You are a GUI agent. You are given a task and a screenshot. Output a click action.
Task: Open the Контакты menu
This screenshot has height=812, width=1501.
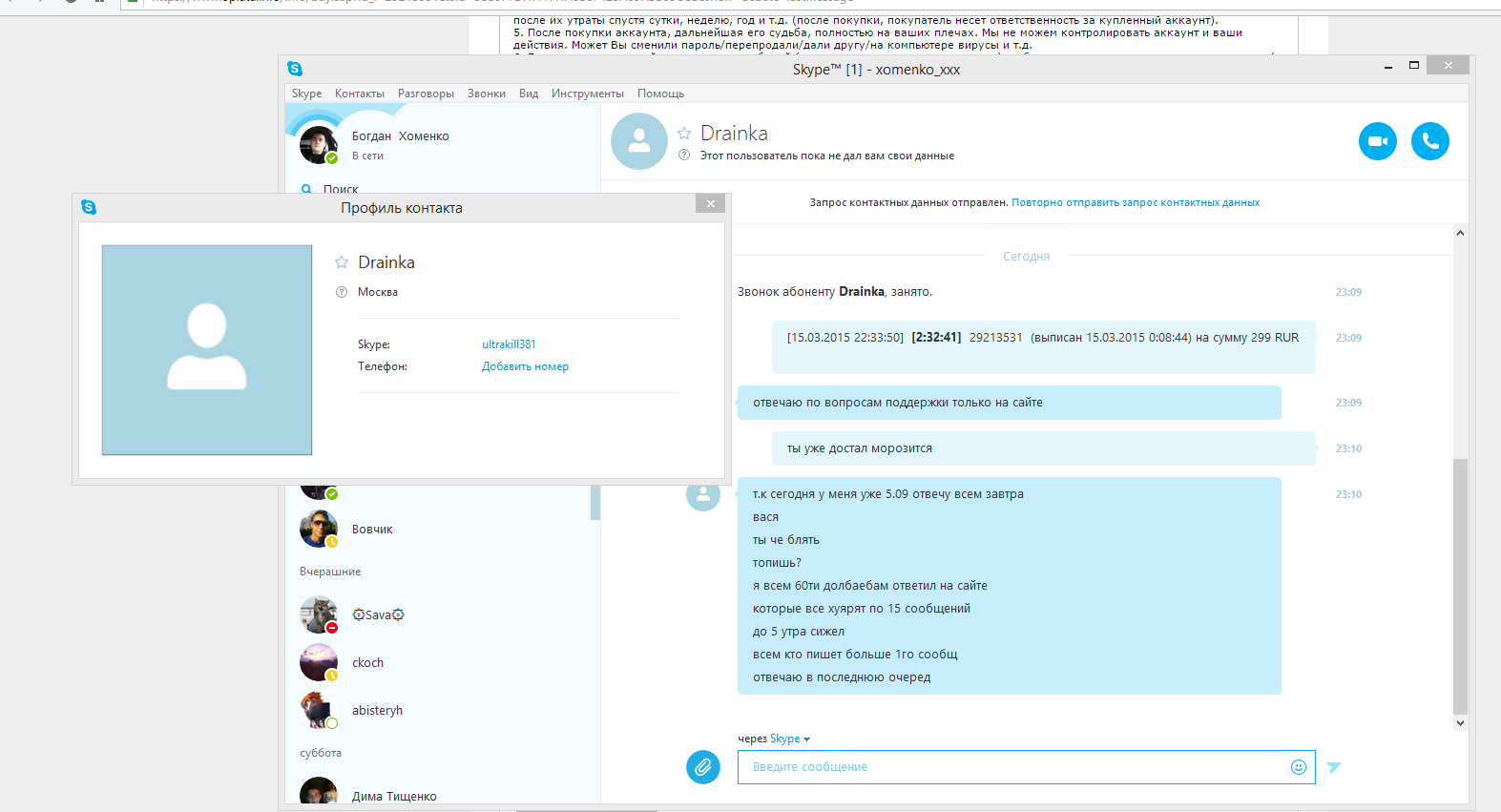[x=360, y=94]
